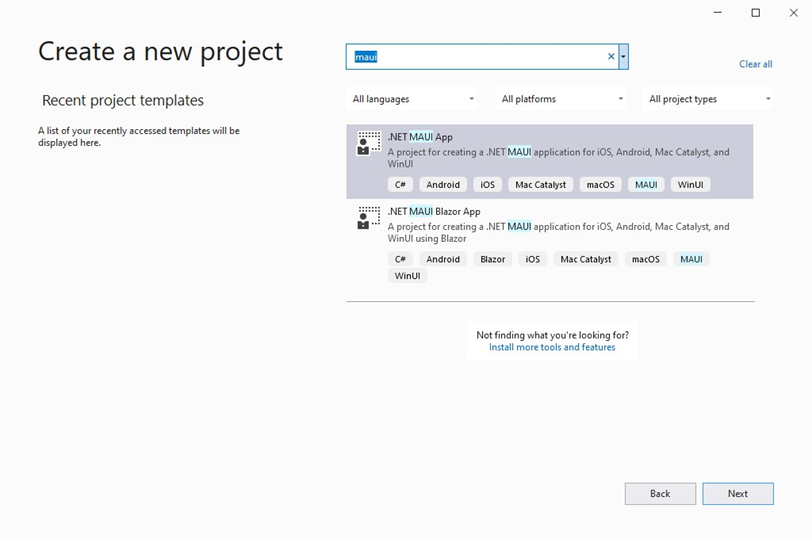Image resolution: width=812 pixels, height=539 pixels.
Task: Minimize the Create a new project window
Action: point(718,12)
